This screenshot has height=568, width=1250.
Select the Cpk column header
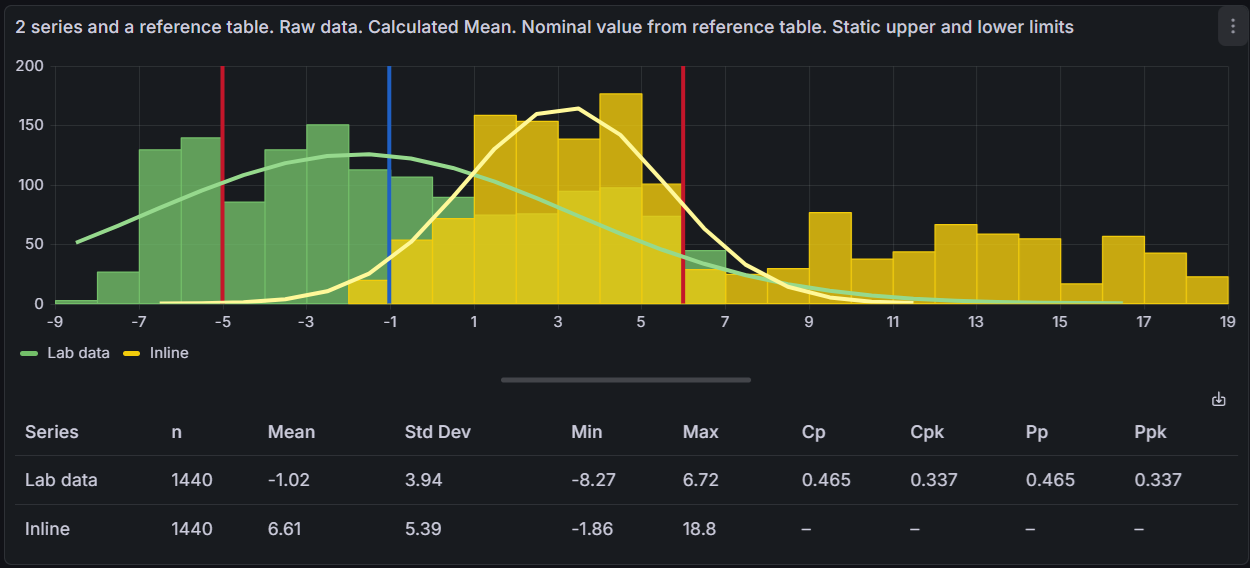tap(926, 432)
